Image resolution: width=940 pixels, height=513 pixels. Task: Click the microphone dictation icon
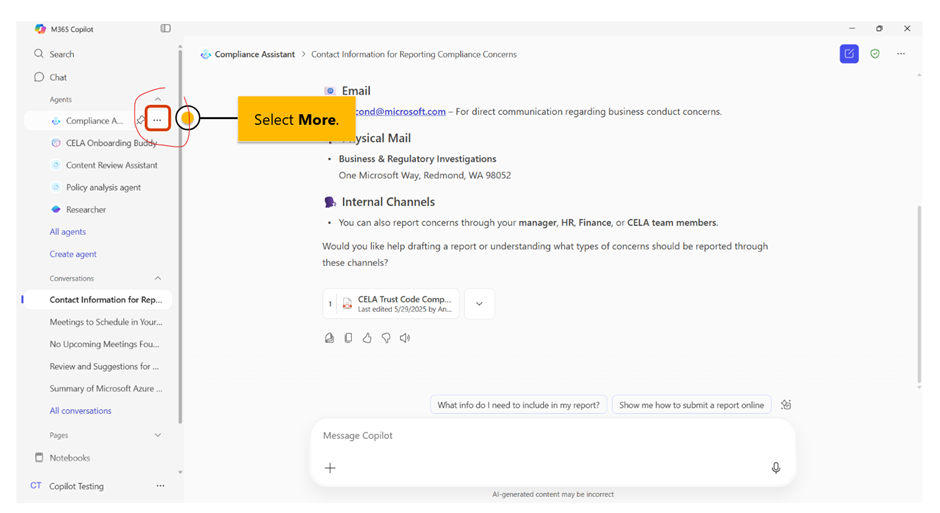pos(776,467)
